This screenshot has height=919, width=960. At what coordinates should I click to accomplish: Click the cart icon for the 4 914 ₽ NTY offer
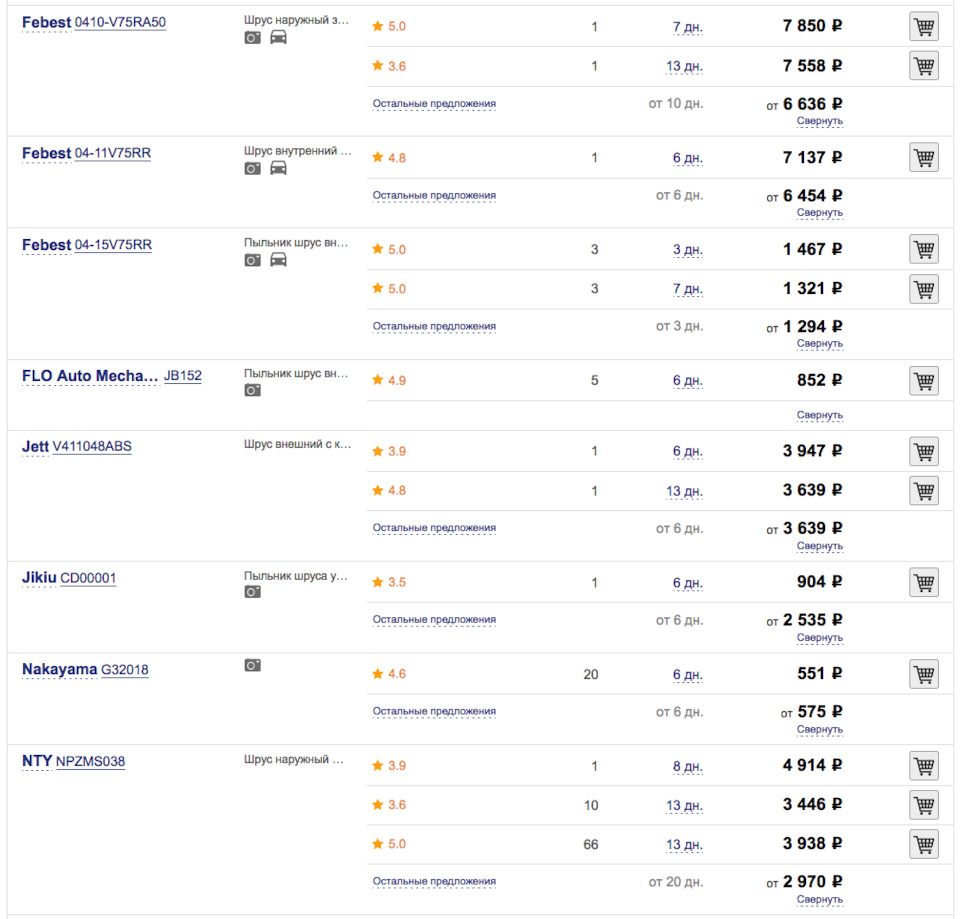click(x=924, y=766)
